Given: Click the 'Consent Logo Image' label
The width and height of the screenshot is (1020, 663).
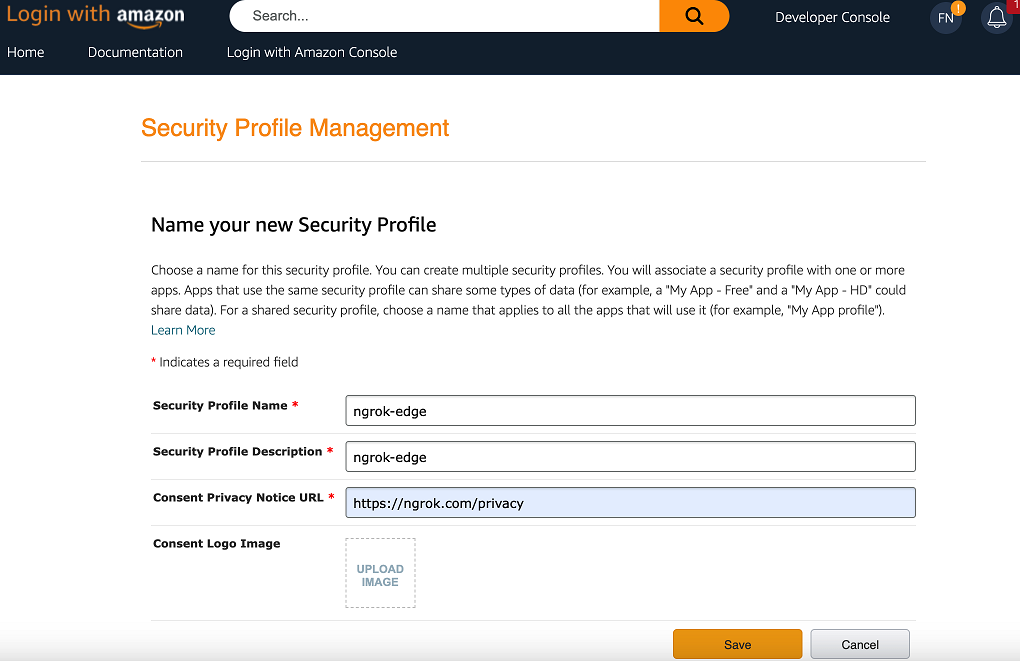Looking at the screenshot, I should point(217,543).
